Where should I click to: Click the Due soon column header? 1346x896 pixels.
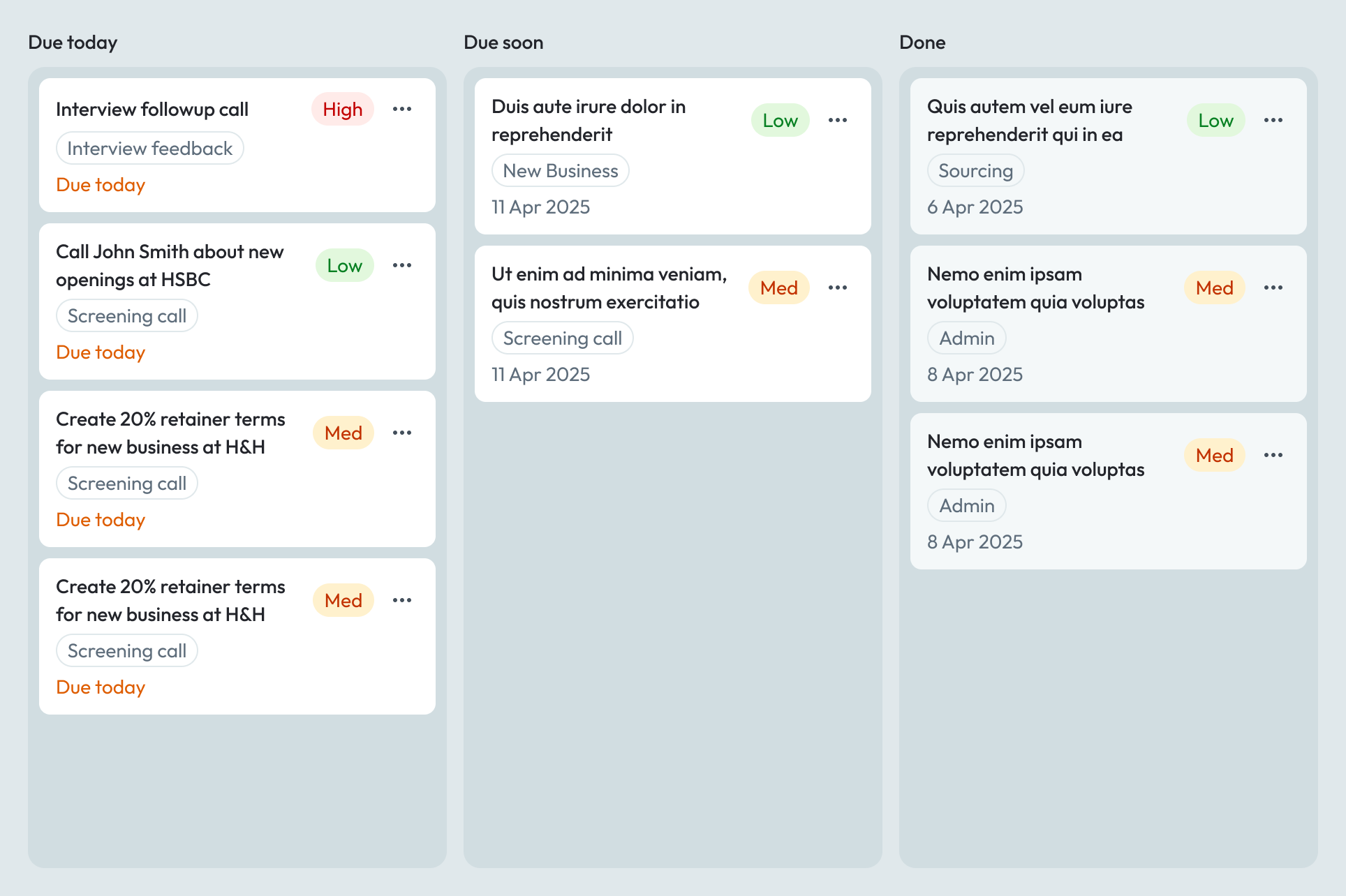[x=503, y=43]
